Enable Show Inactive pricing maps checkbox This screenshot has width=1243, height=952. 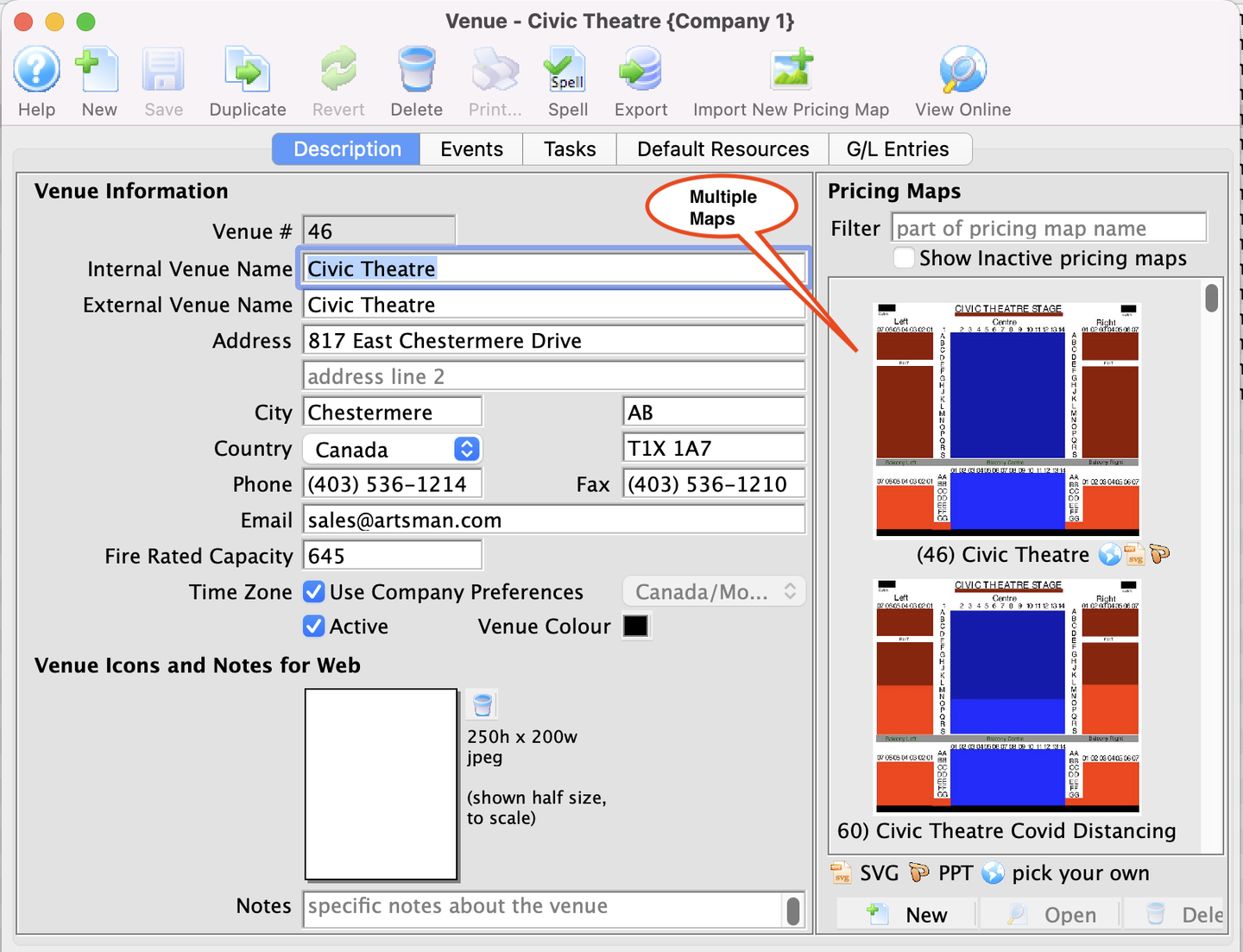(x=904, y=258)
